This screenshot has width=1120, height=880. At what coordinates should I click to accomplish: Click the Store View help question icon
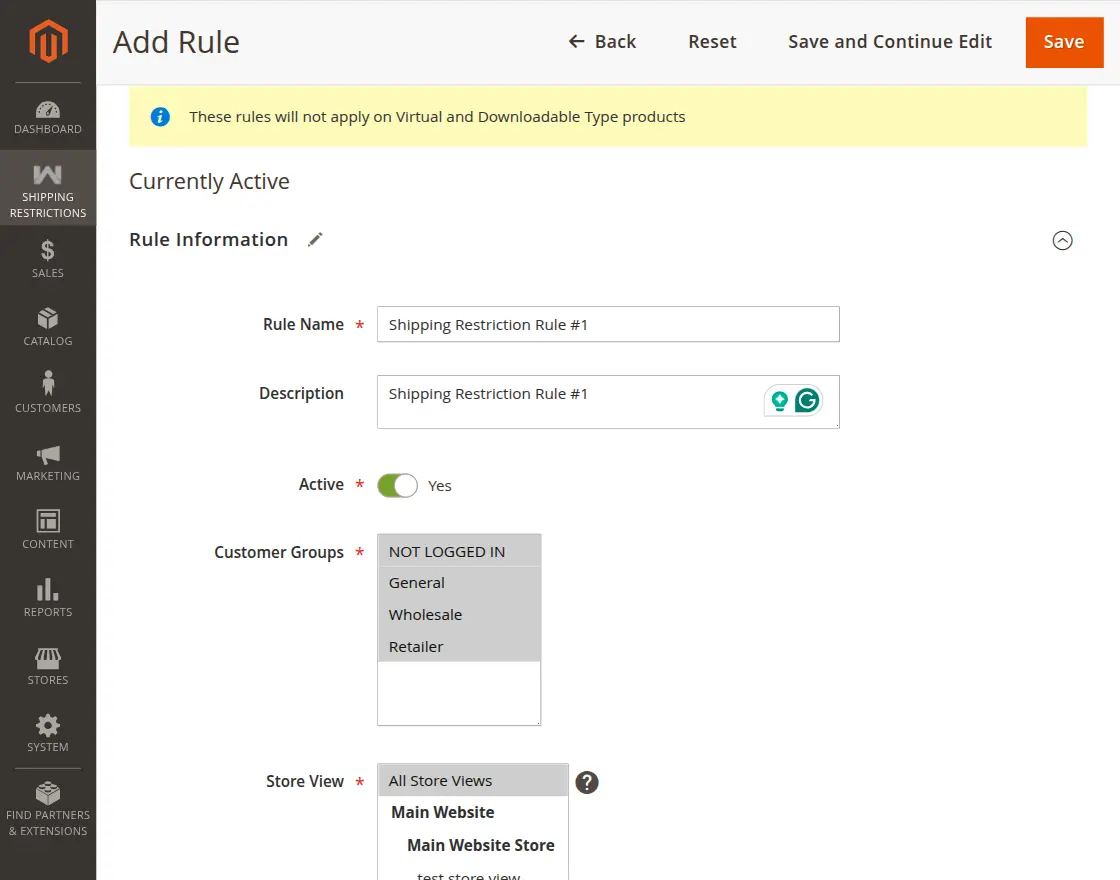tap(587, 782)
